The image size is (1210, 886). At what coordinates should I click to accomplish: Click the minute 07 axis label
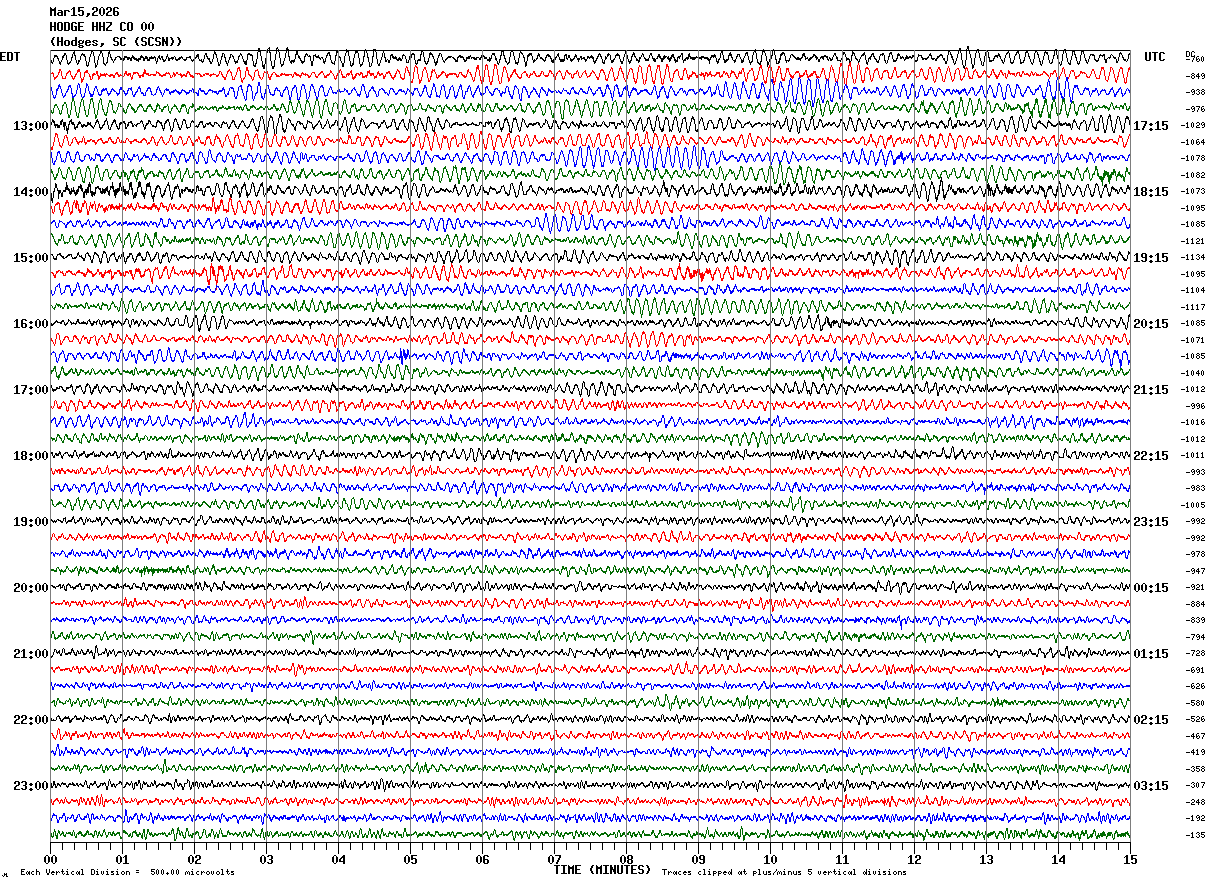coord(554,859)
